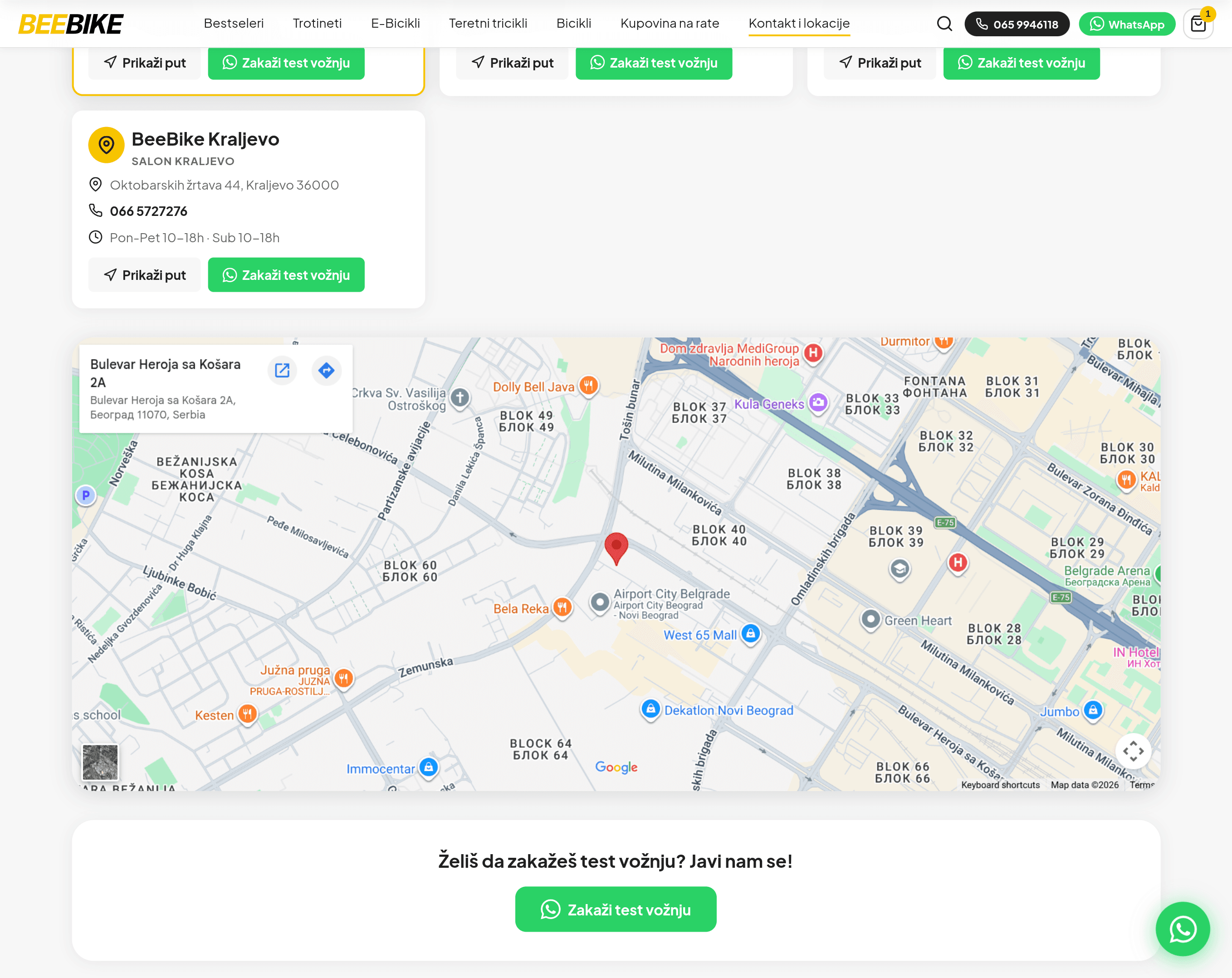Toggle fullscreen map view

(1133, 751)
